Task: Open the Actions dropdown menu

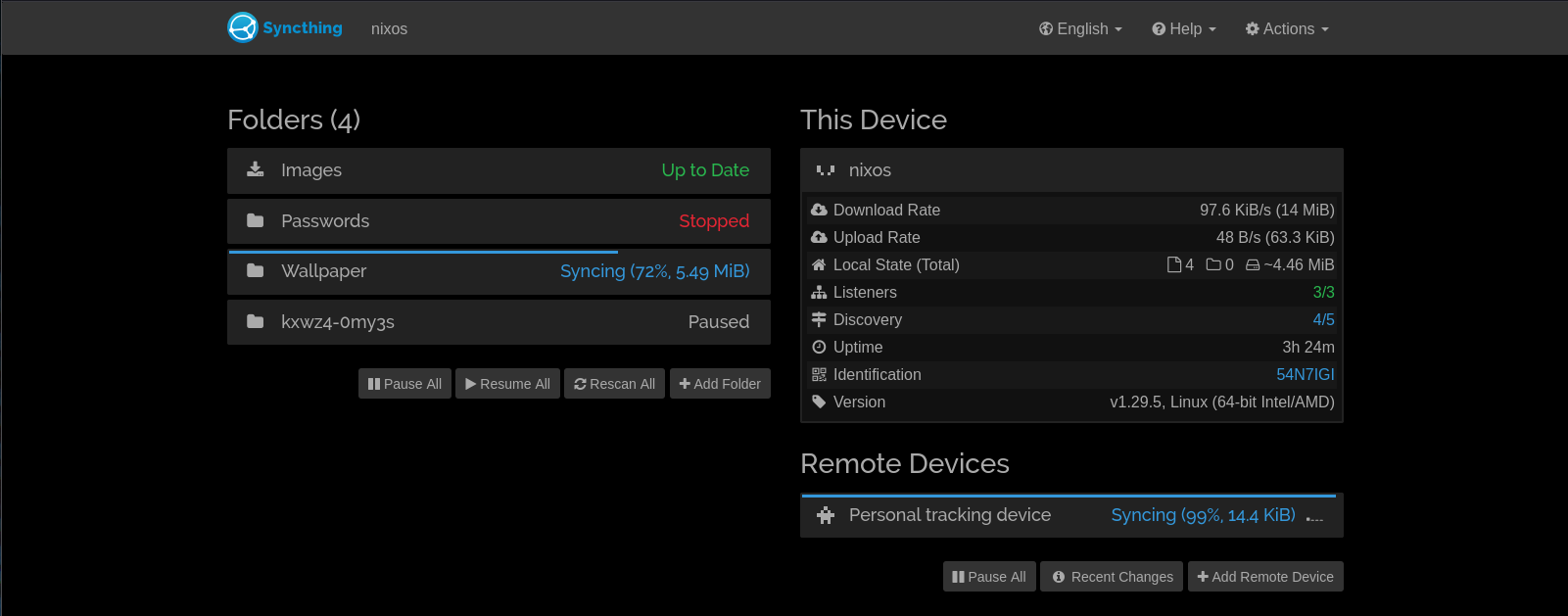Action: (x=1287, y=29)
